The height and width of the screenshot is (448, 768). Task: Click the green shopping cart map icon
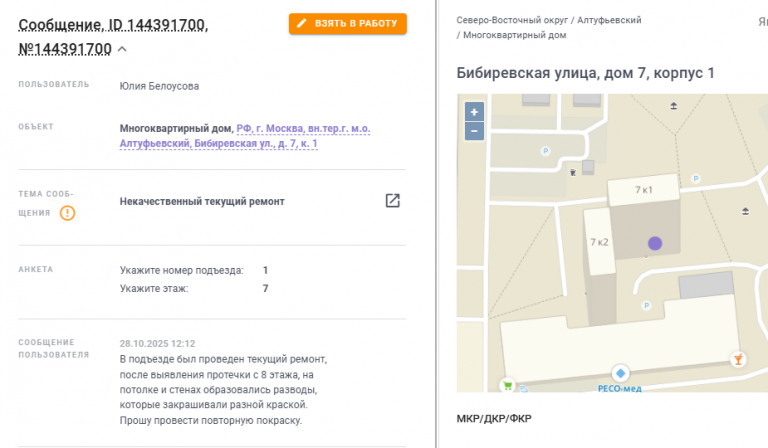508,383
